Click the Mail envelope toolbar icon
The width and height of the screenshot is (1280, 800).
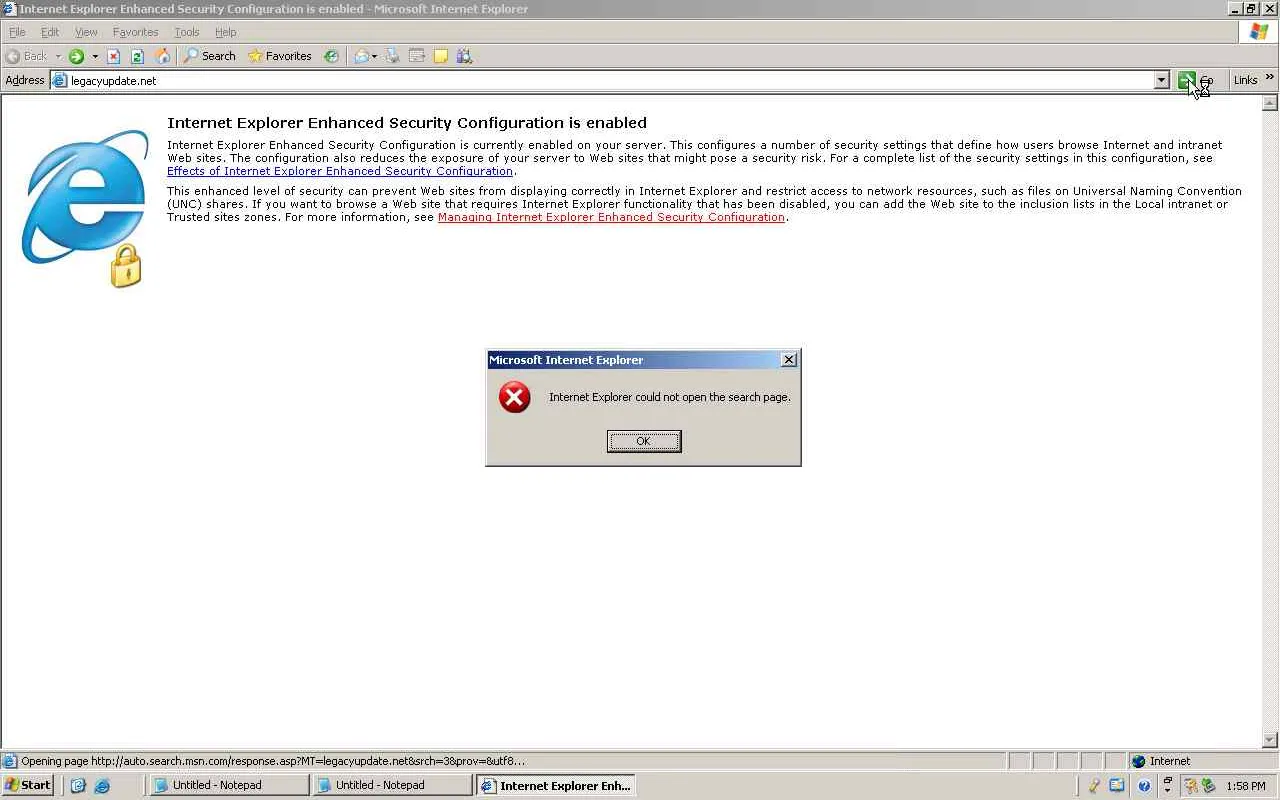361,56
